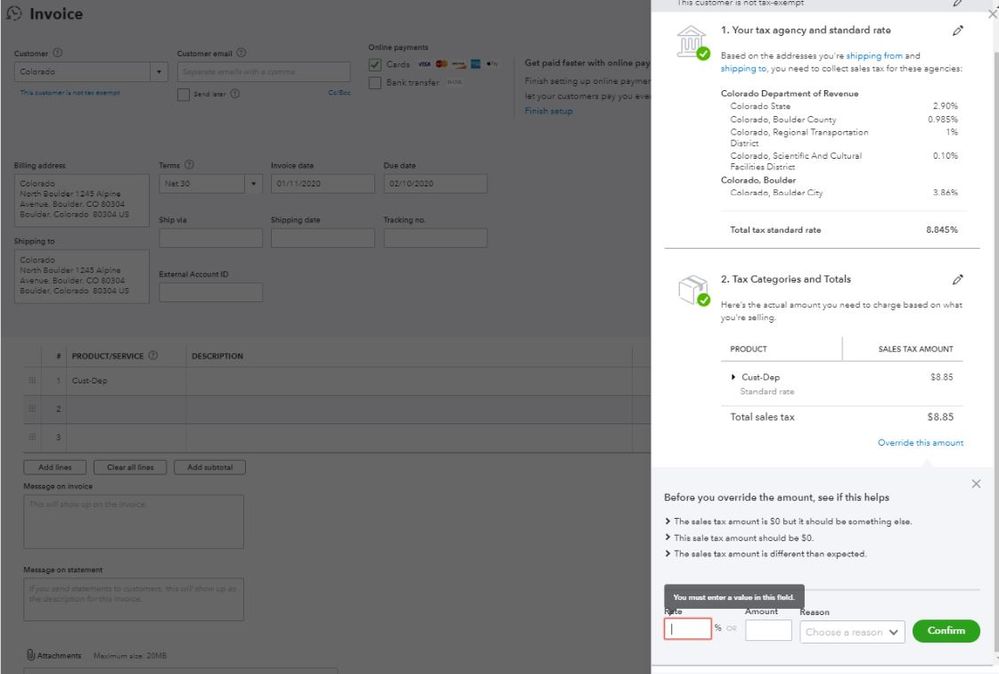The height and width of the screenshot is (674, 999).
Task: Click the Message on invoice text area
Action: pyautogui.click(x=134, y=522)
